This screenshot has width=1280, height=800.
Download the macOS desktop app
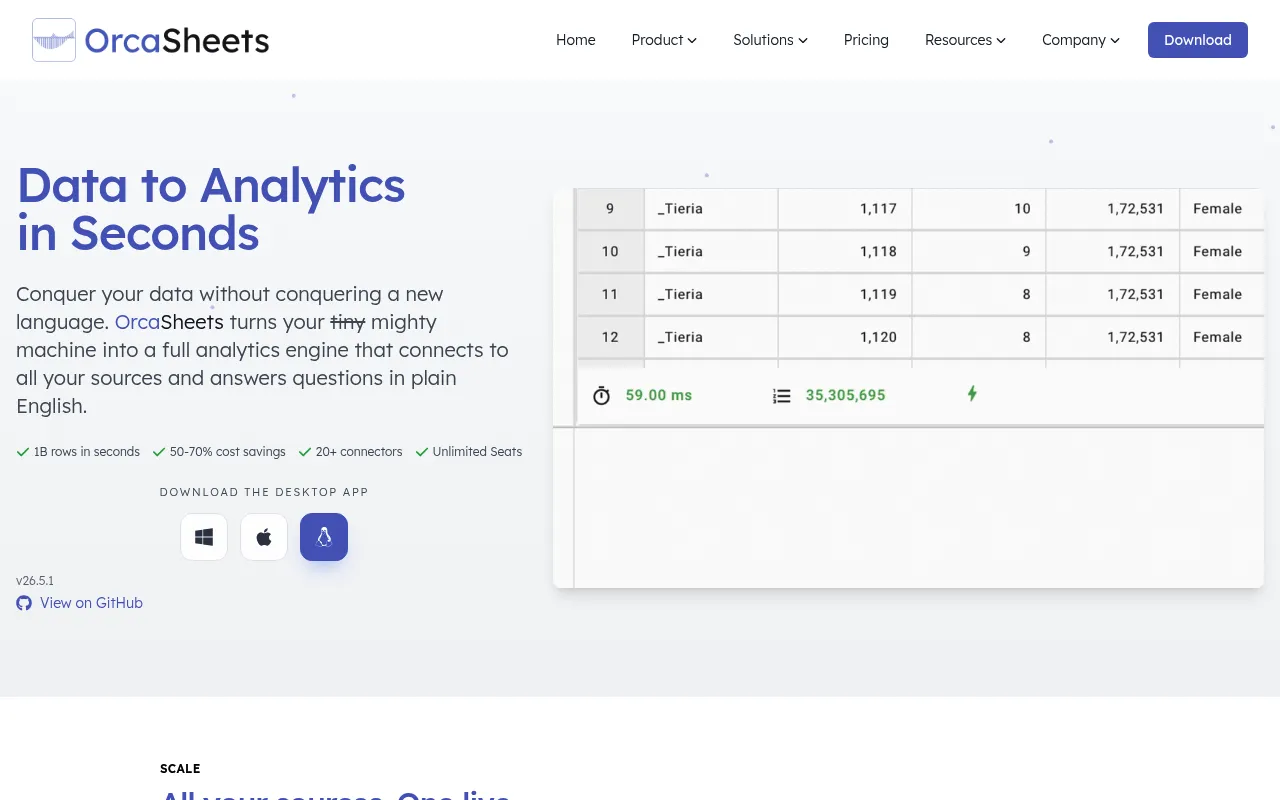point(264,537)
